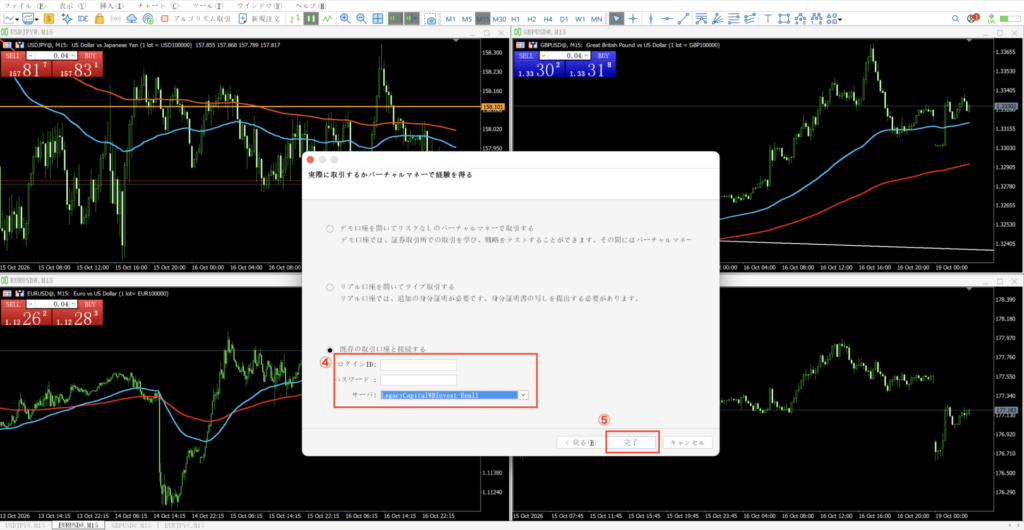
Task: Select M30 timeframe
Action: [x=499, y=19]
